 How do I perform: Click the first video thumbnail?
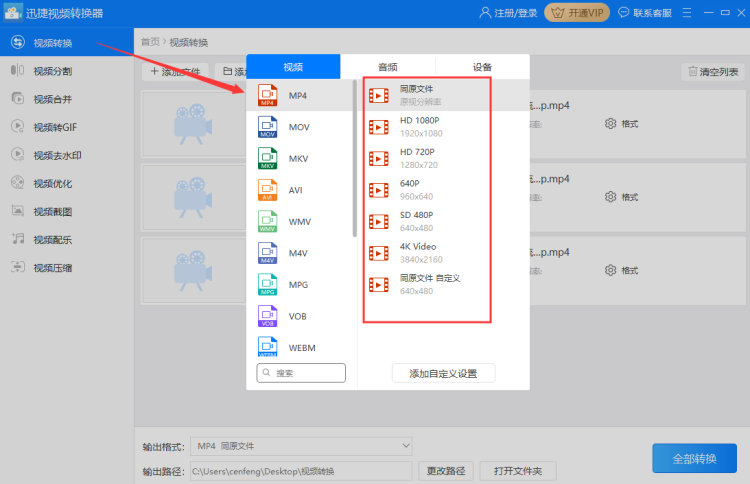tap(194, 124)
